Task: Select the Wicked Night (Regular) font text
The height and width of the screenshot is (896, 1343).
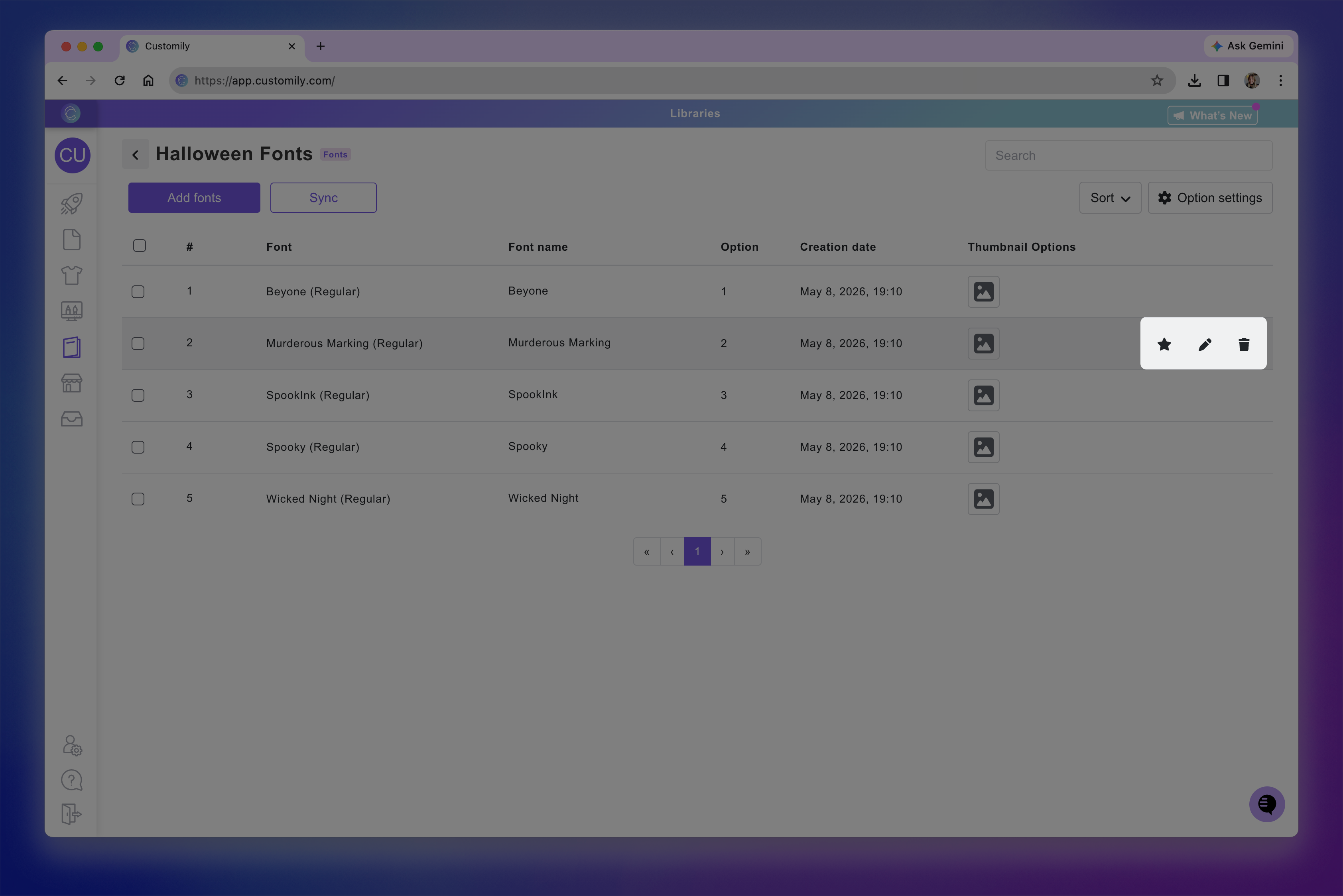Action: pos(328,499)
